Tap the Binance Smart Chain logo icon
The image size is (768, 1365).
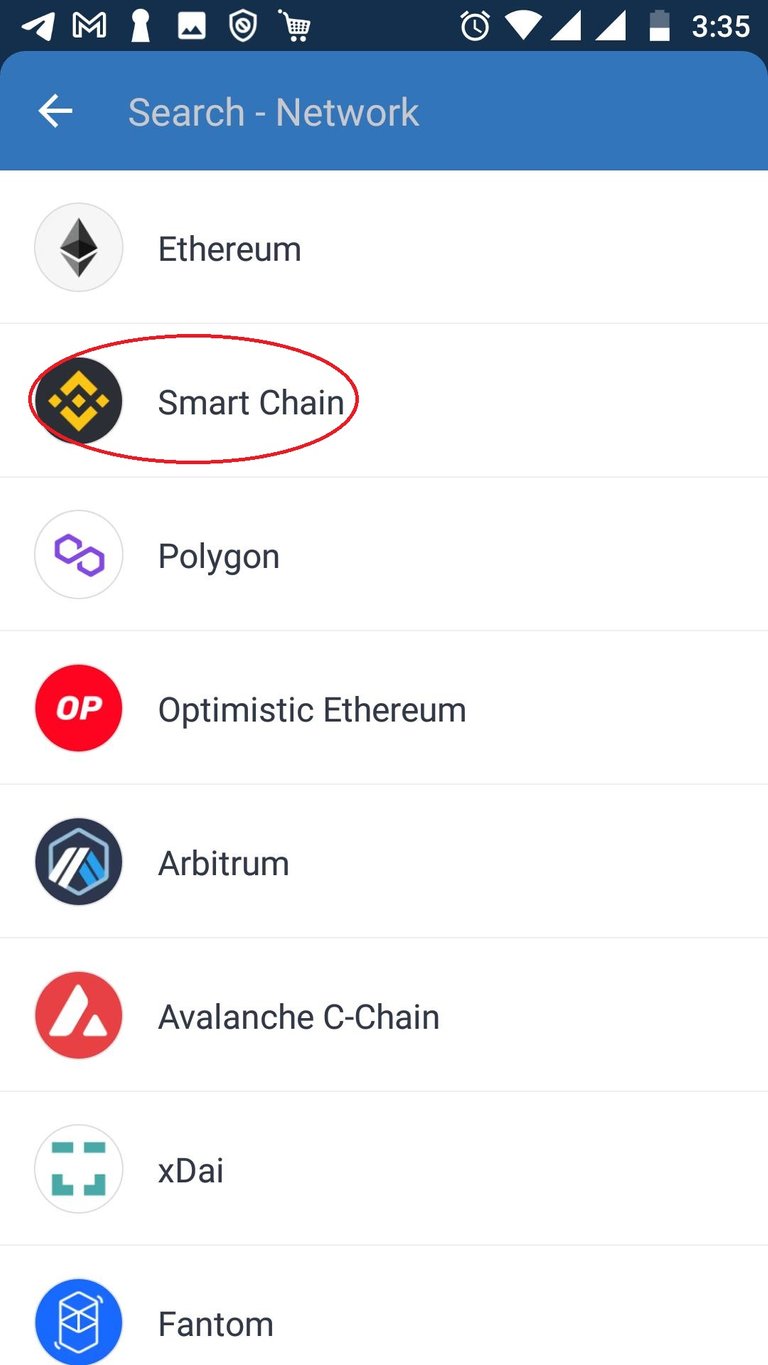pyautogui.click(x=78, y=401)
